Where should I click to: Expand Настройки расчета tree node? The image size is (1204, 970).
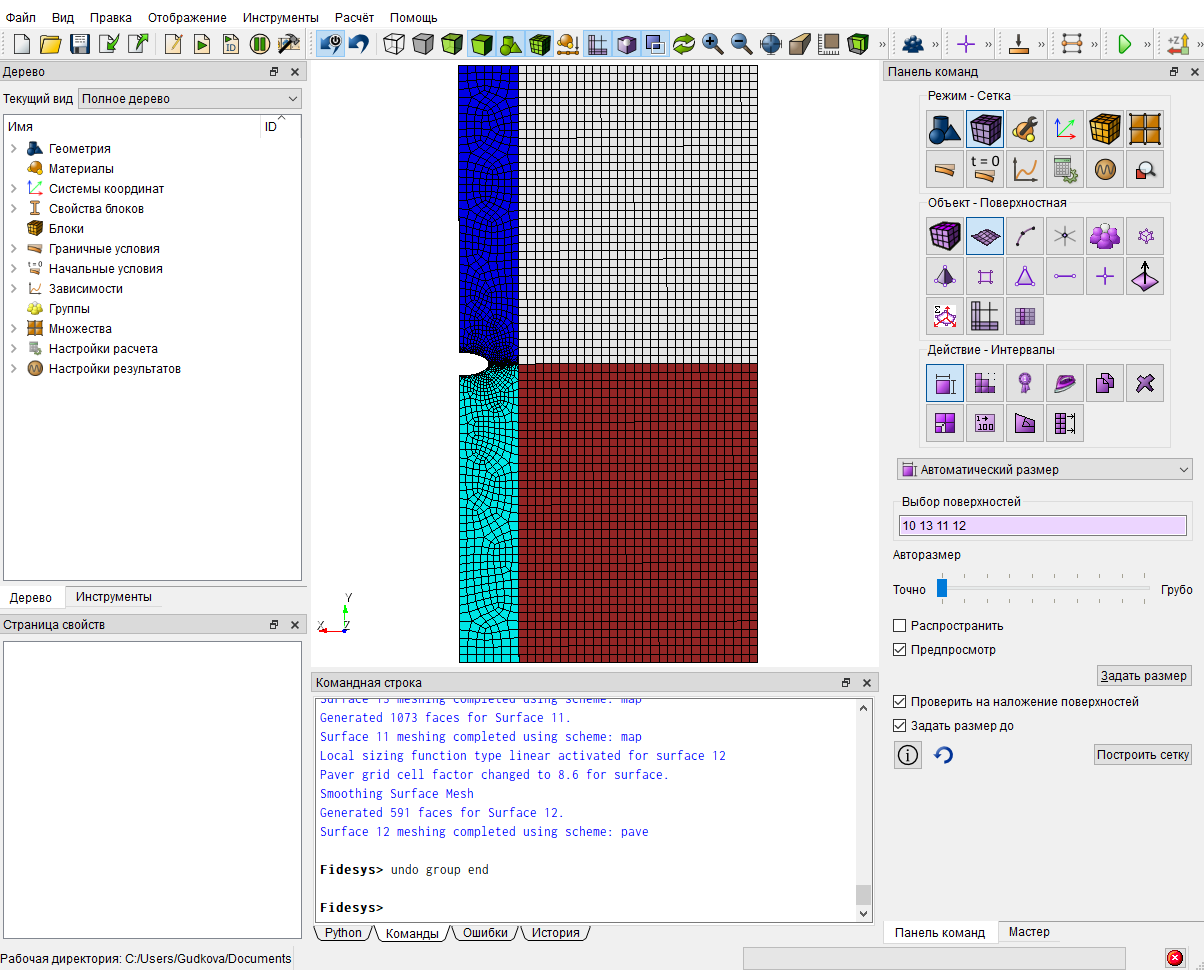[x=14, y=349]
